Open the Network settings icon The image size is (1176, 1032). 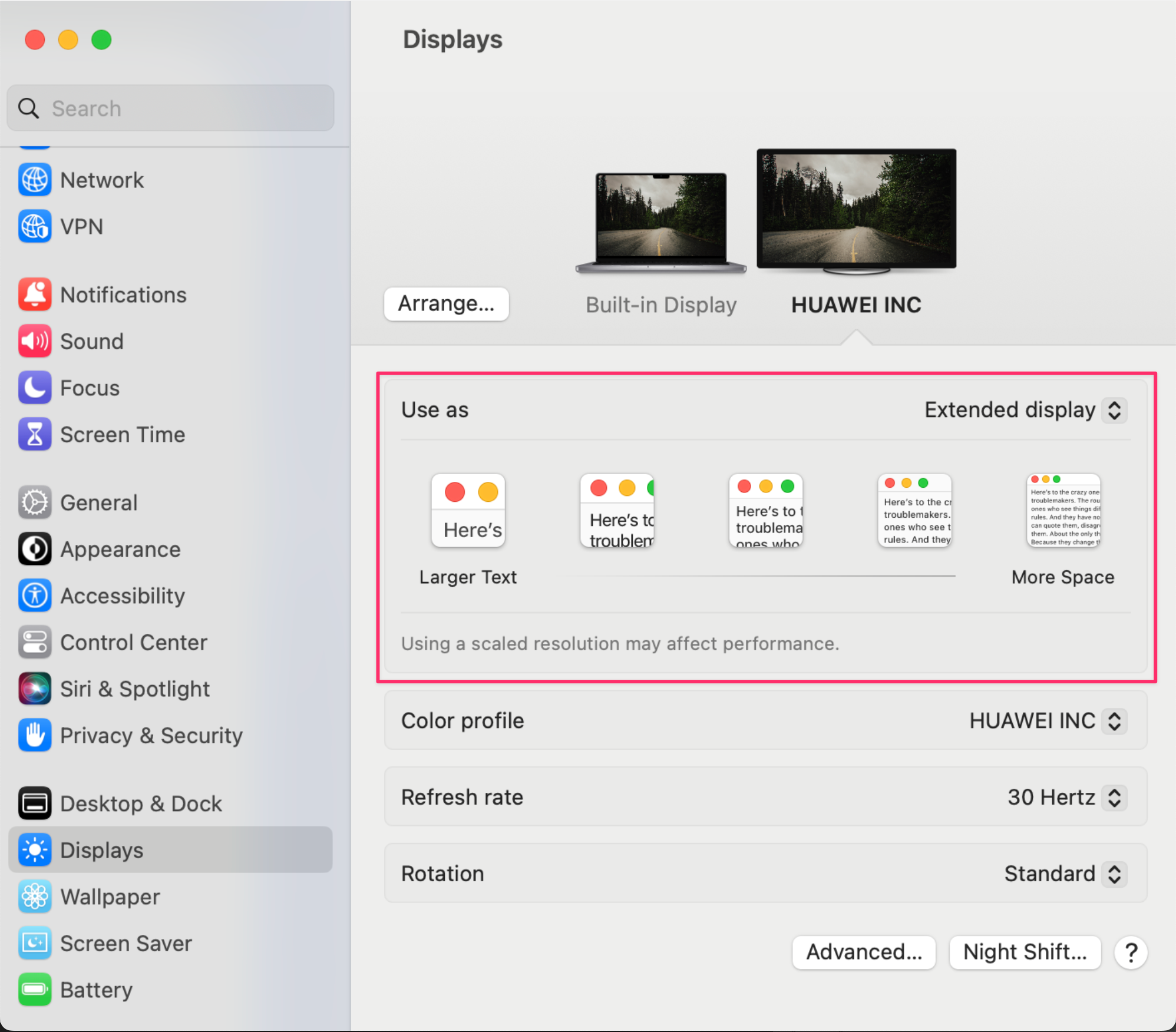coord(35,180)
